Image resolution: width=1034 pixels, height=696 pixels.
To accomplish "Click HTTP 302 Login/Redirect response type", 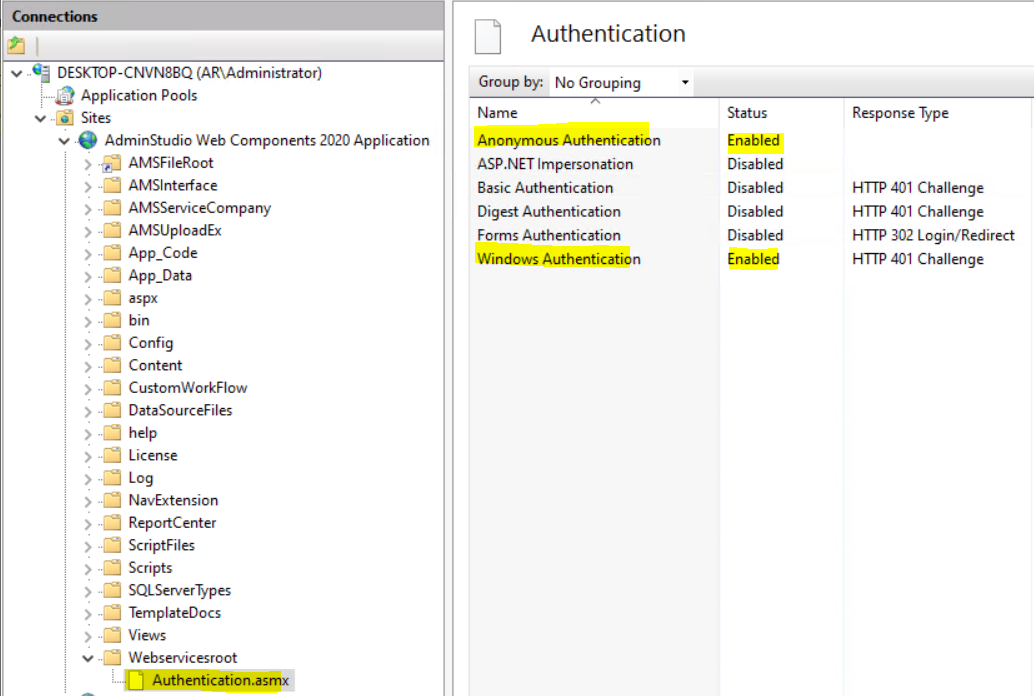I will pyautogui.click(x=933, y=236).
